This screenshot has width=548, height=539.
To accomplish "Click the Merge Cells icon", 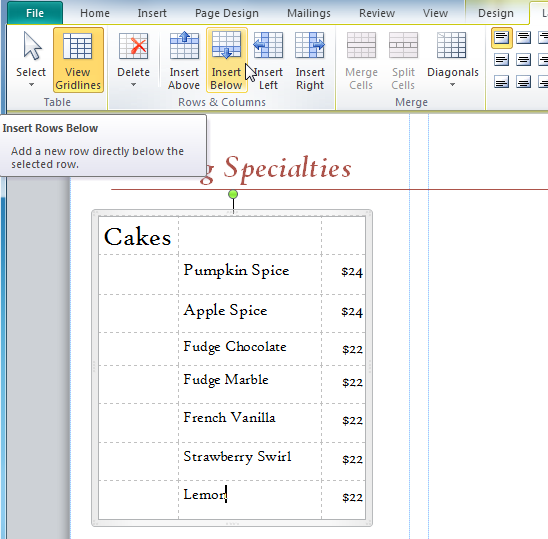I will (361, 45).
